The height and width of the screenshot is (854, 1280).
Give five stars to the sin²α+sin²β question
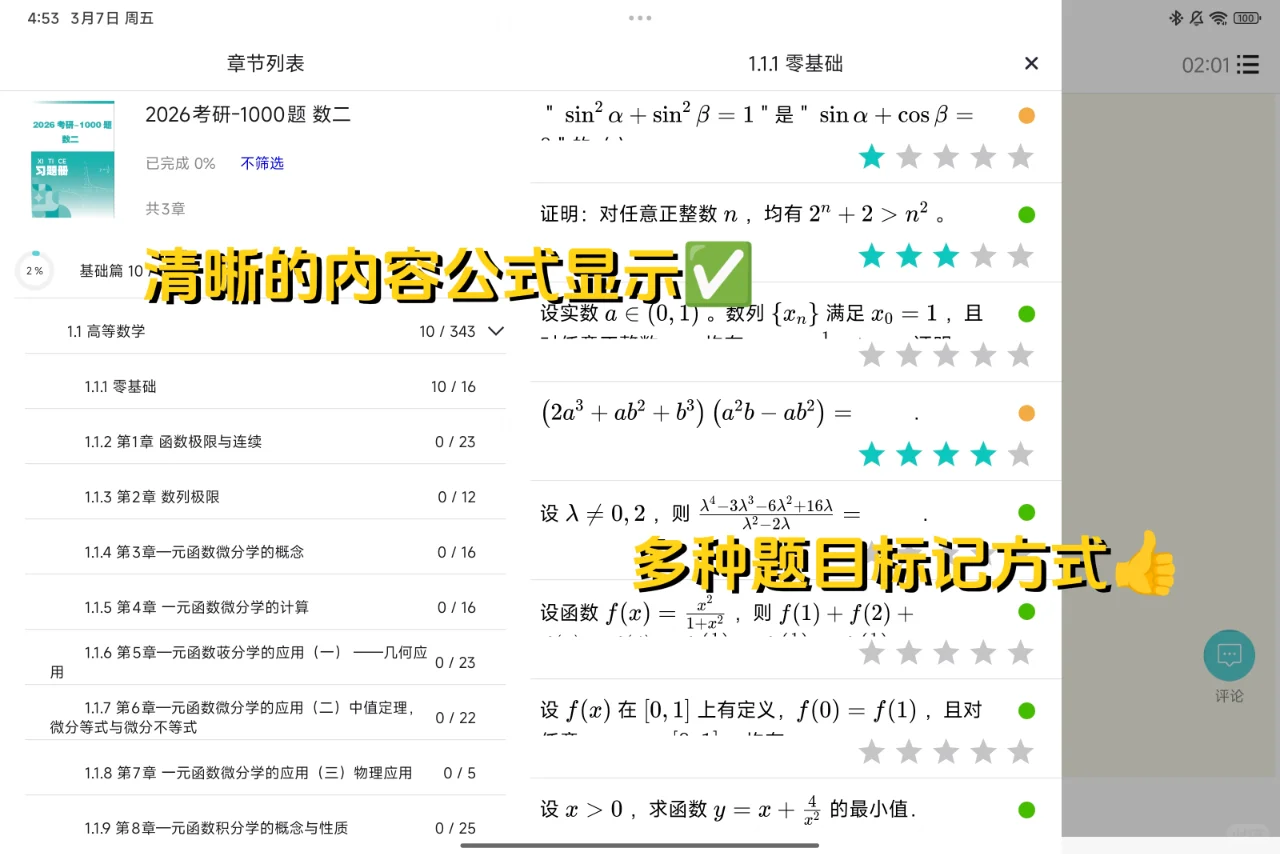click(x=1021, y=156)
